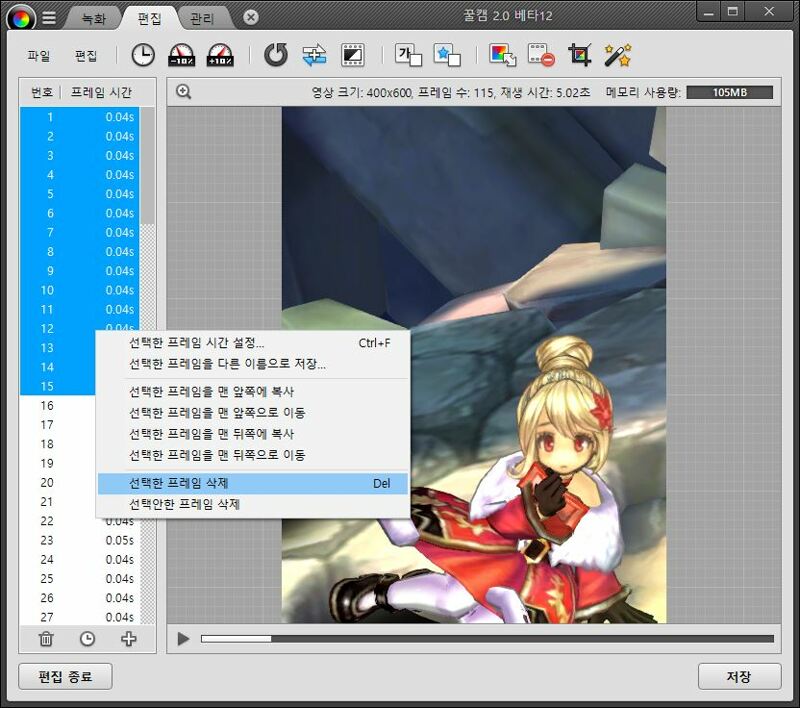Select '선택한 프레임을 맨 앞쪽에 복사'
Viewport: 800px width, 708px height.
point(253,392)
